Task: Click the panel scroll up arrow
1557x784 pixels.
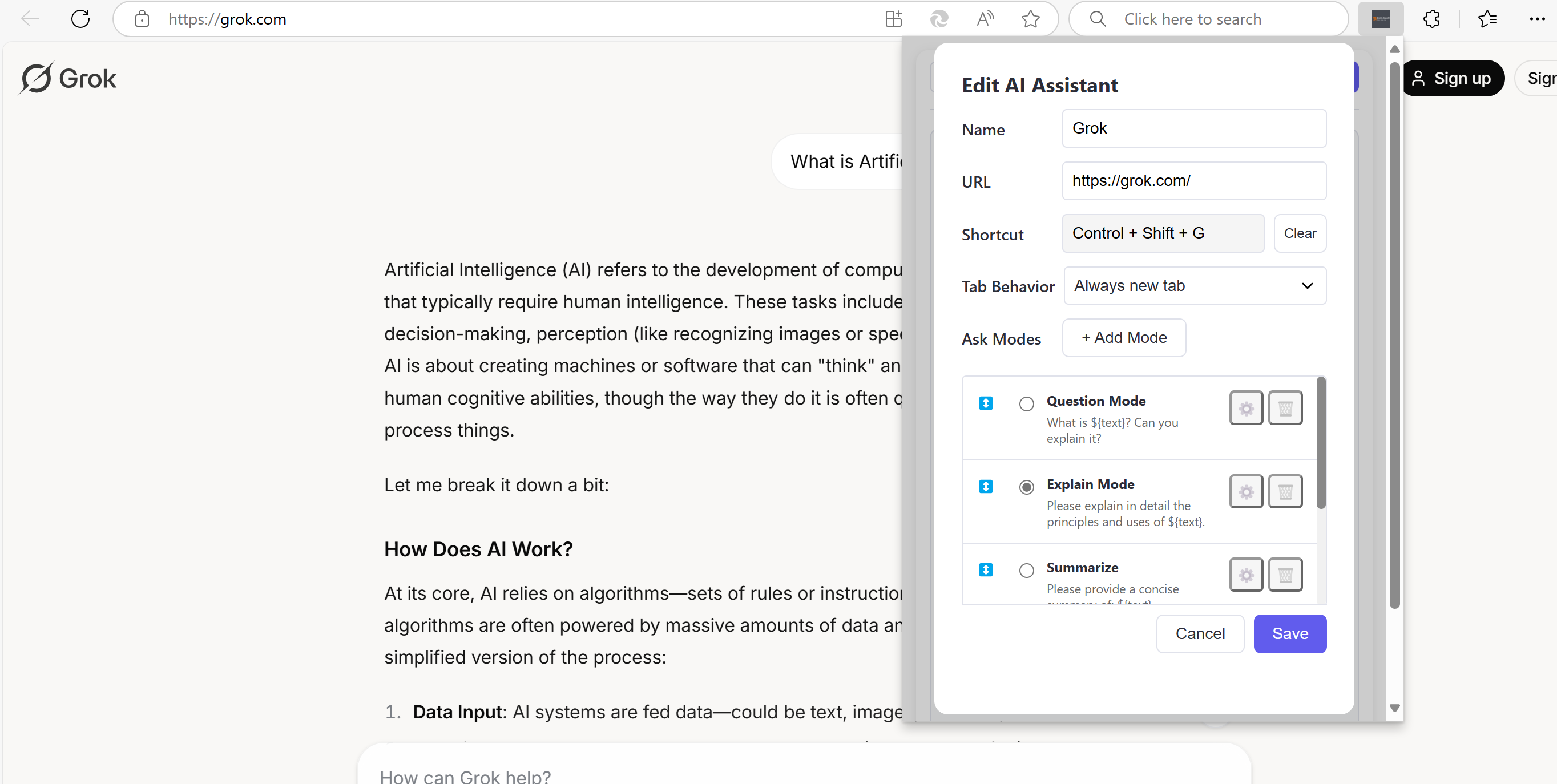Action: click(1394, 50)
